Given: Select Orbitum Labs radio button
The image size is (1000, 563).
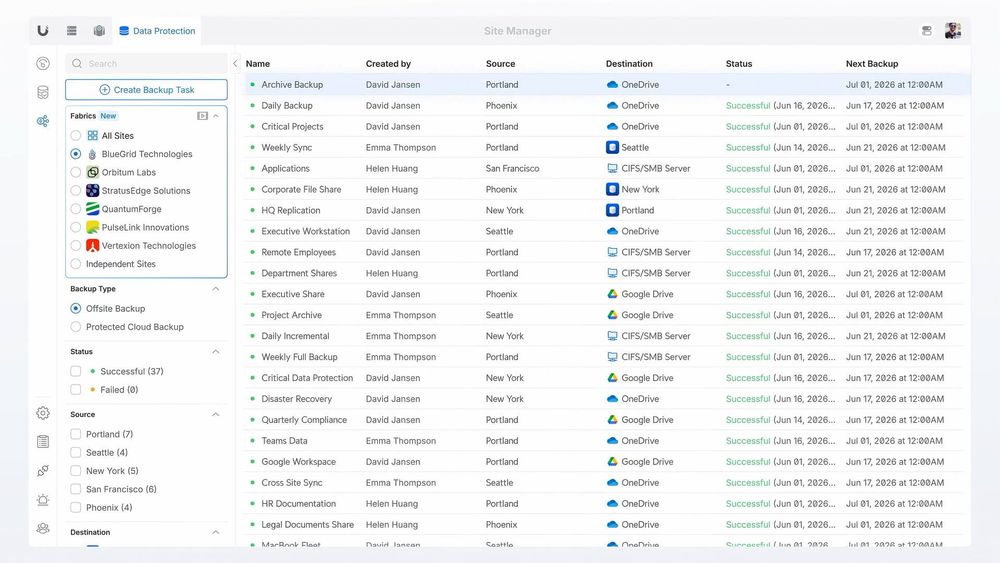Looking at the screenshot, I should pyautogui.click(x=76, y=172).
